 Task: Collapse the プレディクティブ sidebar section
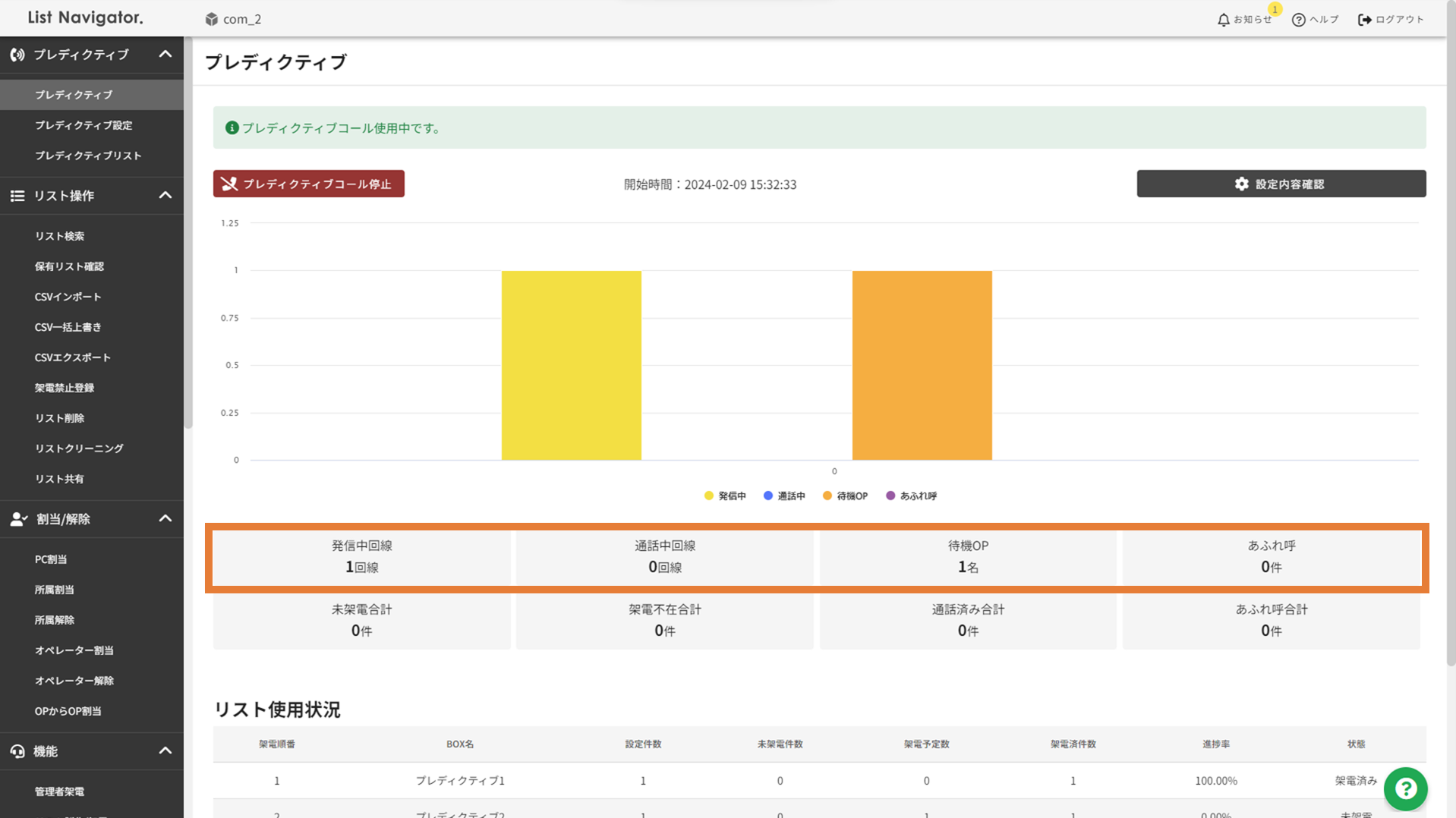tap(165, 55)
